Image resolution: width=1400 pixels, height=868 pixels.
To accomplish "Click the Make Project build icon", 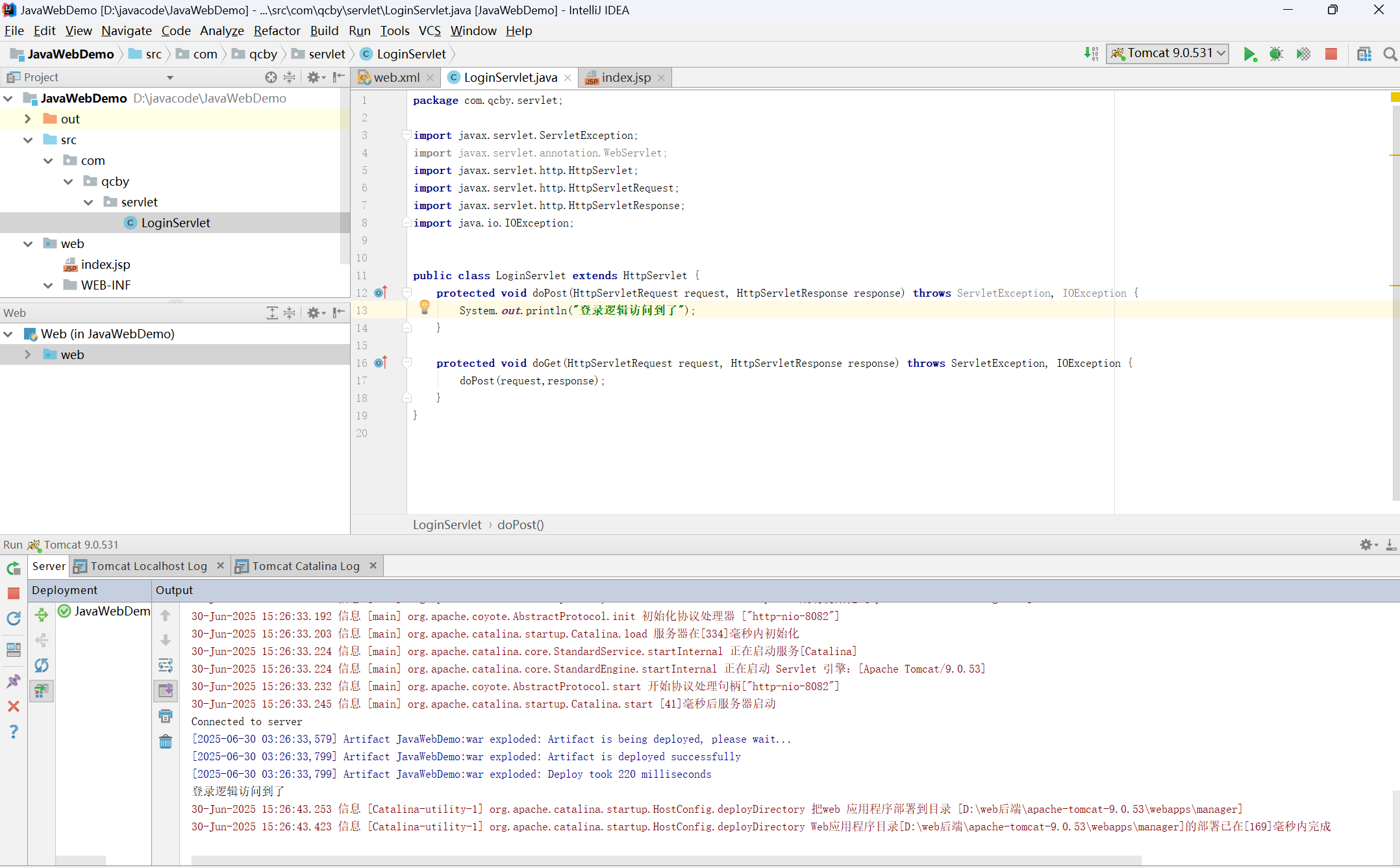I will (1091, 54).
